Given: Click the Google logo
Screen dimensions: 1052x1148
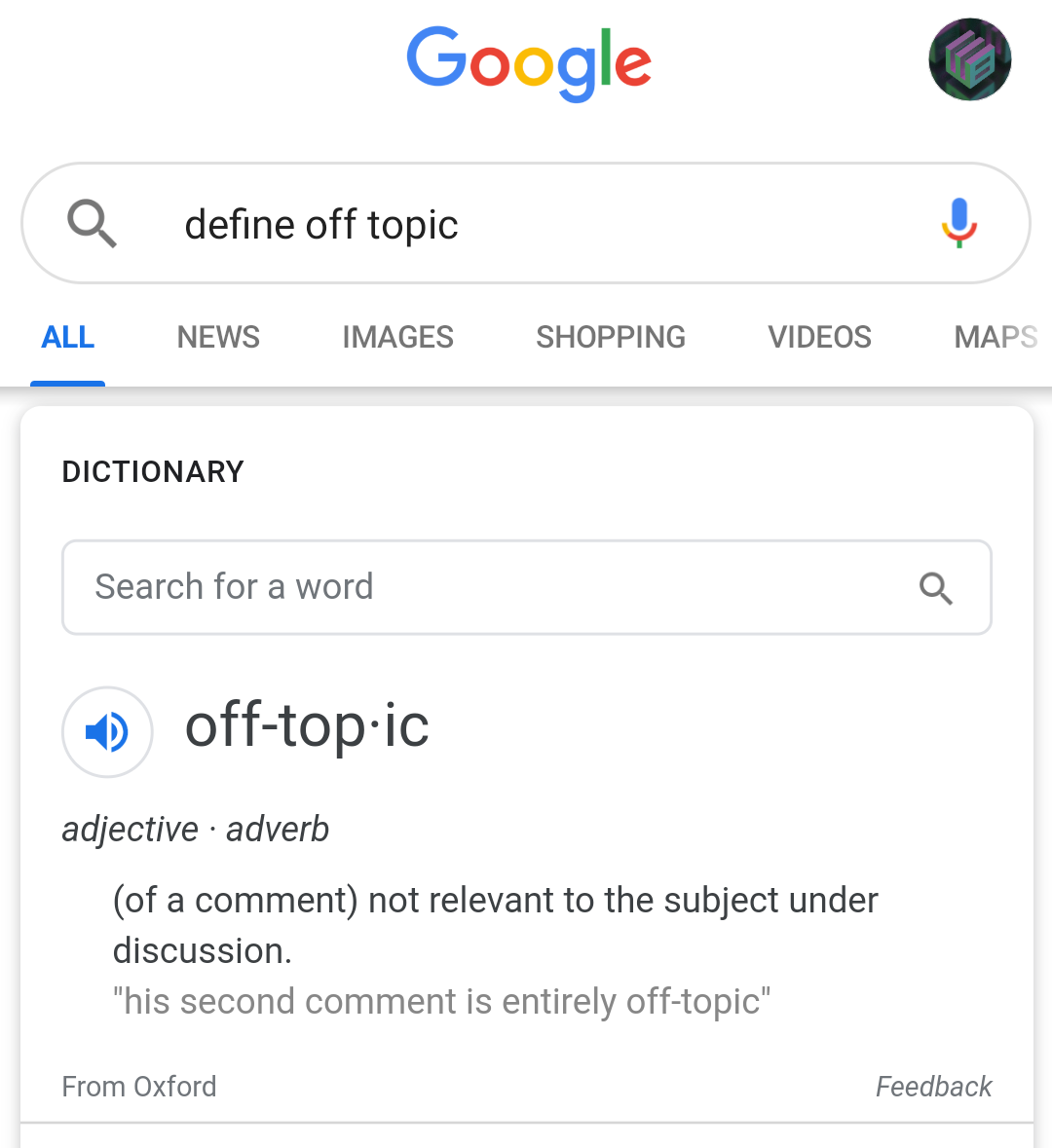Looking at the screenshot, I should coord(529,63).
